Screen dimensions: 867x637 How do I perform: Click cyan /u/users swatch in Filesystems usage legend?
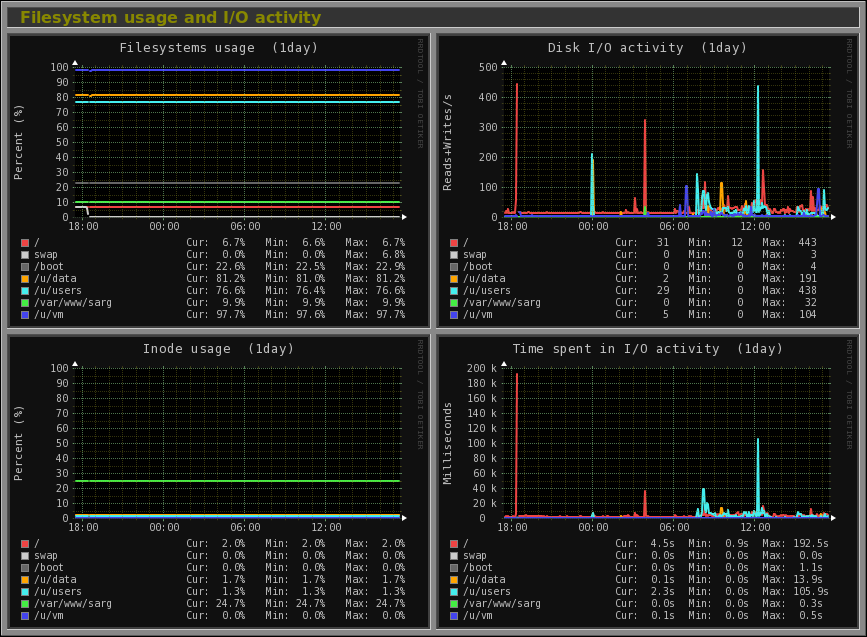[x=25, y=291]
